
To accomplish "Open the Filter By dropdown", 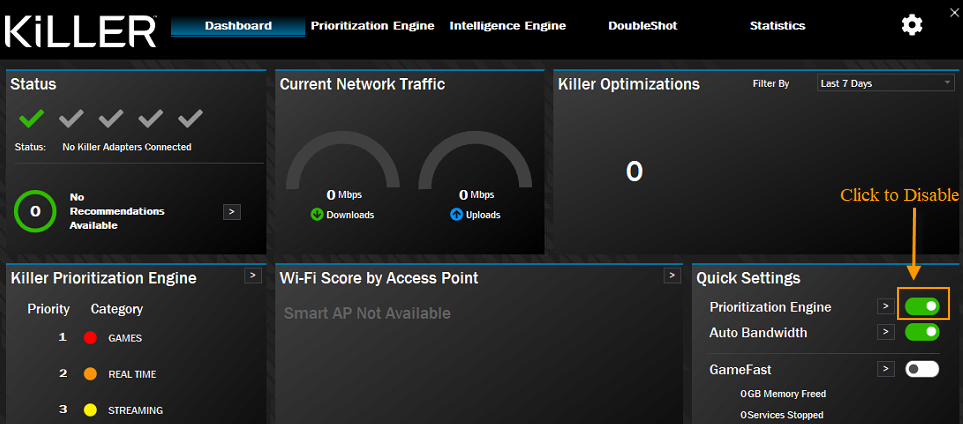I will (885, 83).
